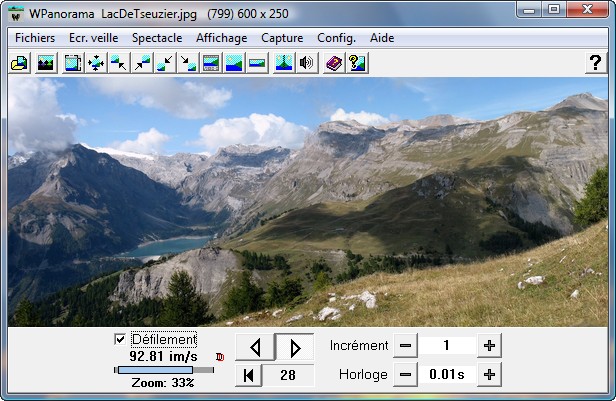Open the Affichage menu
This screenshot has width=616, height=401.
click(x=223, y=37)
